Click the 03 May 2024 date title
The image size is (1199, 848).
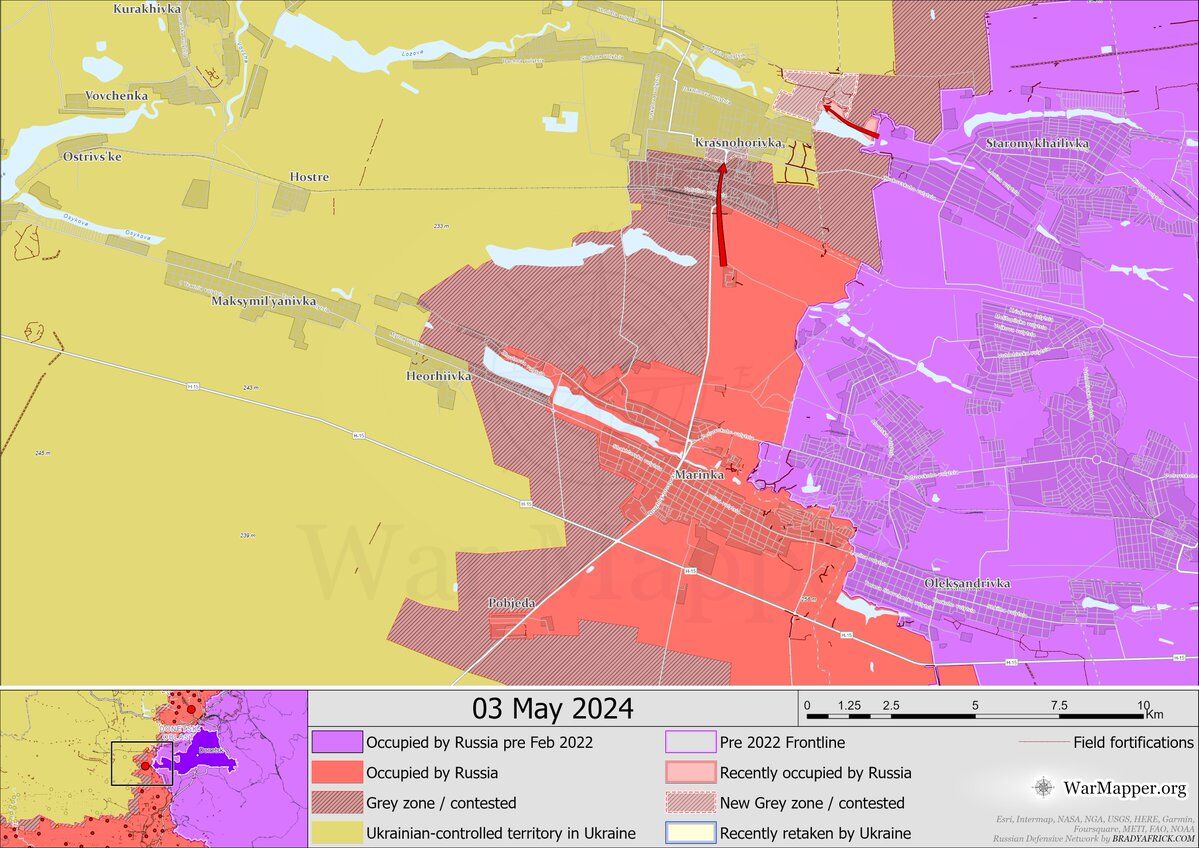click(x=552, y=709)
